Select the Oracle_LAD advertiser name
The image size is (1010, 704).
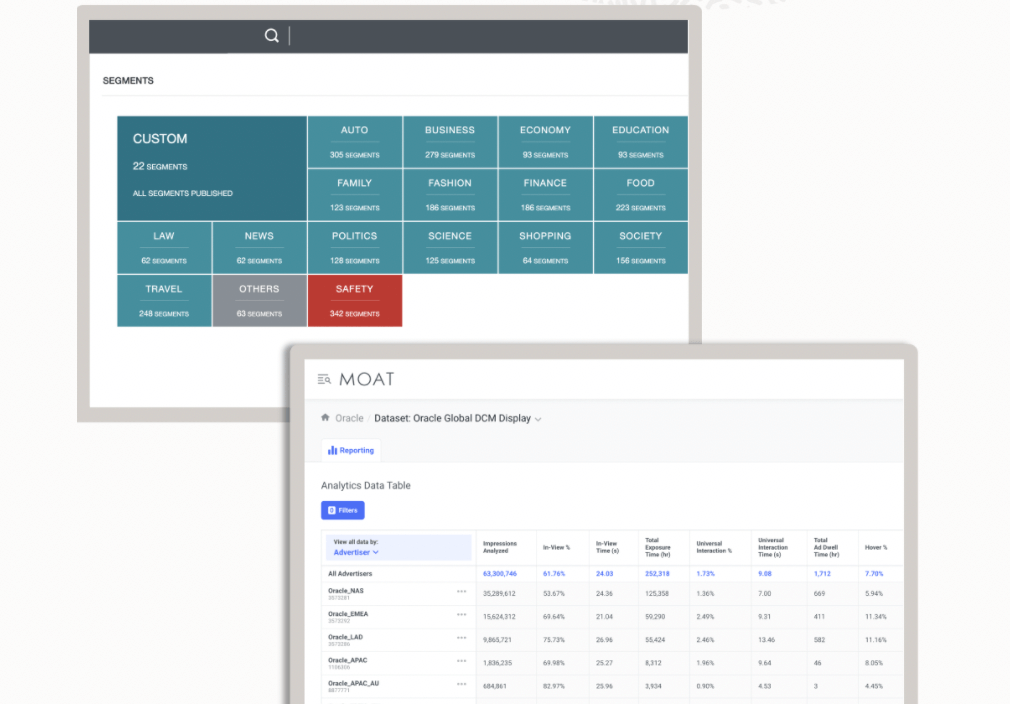[x=346, y=637]
